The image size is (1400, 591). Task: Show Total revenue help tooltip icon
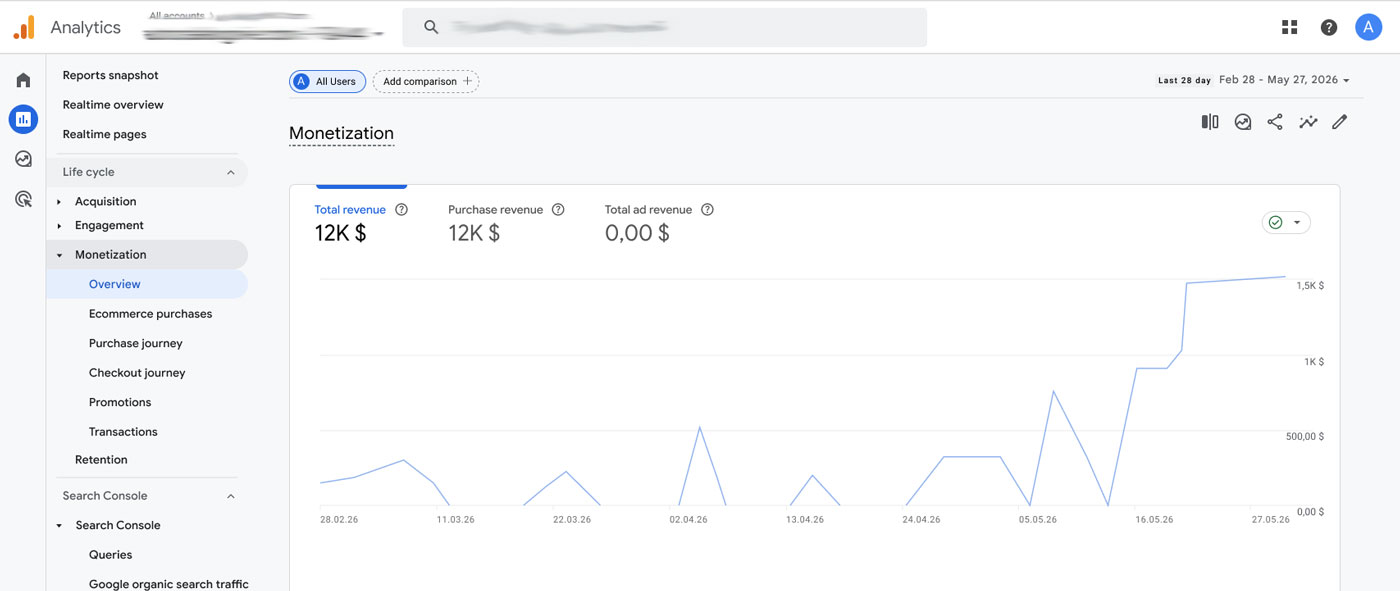pyautogui.click(x=401, y=210)
